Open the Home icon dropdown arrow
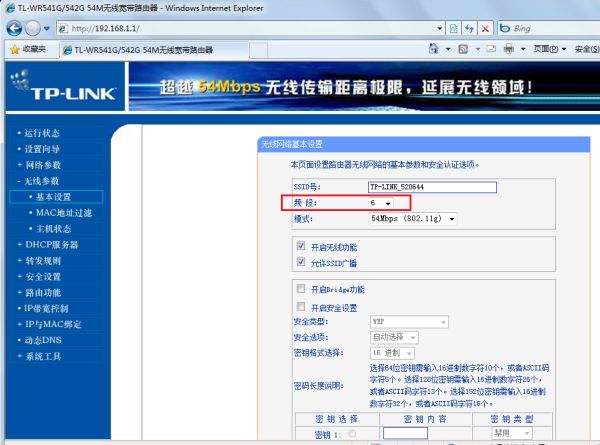This screenshot has height=445, width=600. [448, 49]
